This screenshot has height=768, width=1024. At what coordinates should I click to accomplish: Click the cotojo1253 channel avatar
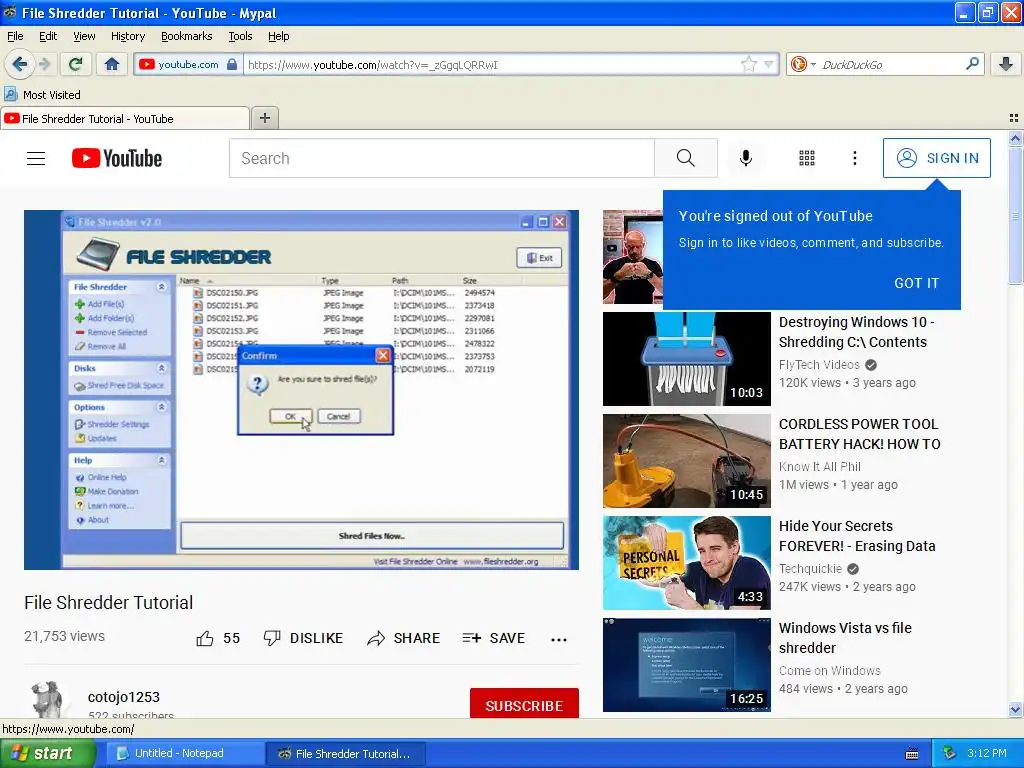click(x=47, y=700)
